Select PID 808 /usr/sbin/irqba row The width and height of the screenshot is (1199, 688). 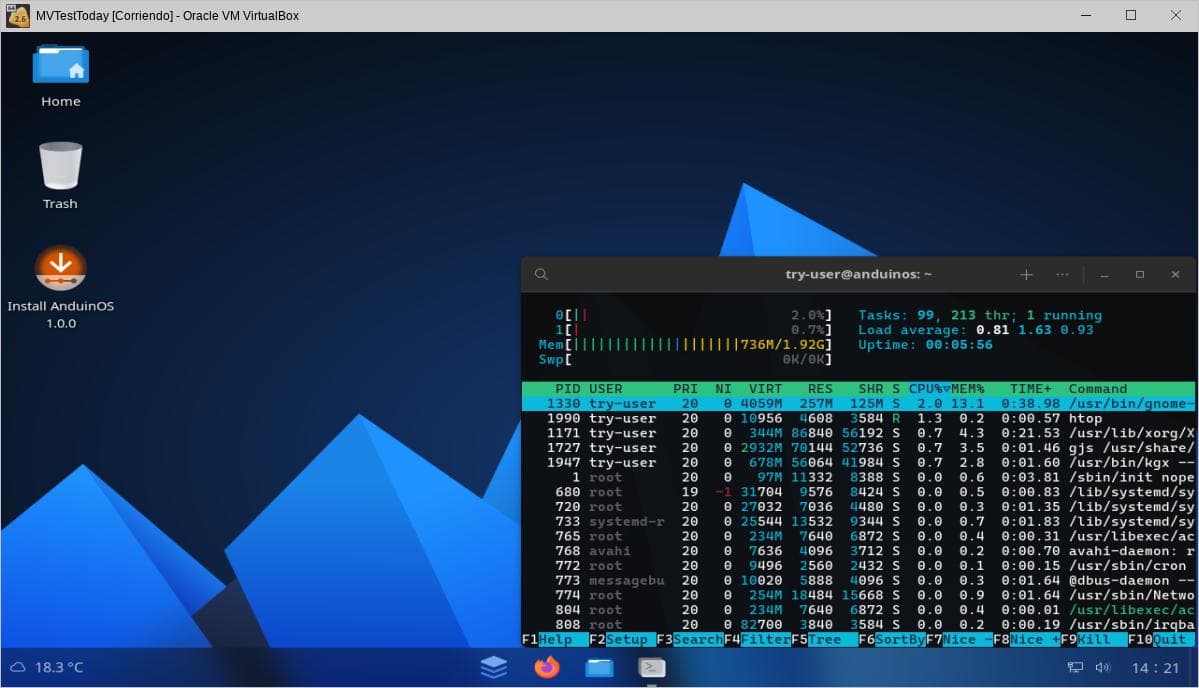859,625
